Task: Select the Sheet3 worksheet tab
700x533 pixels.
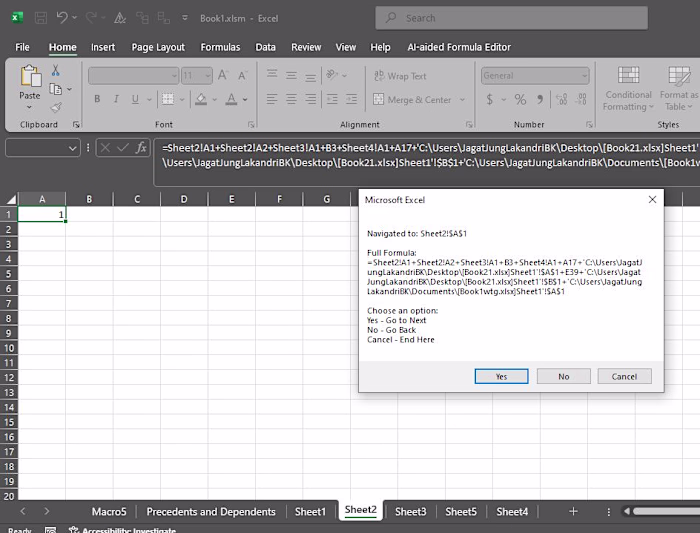Action: [x=410, y=512]
